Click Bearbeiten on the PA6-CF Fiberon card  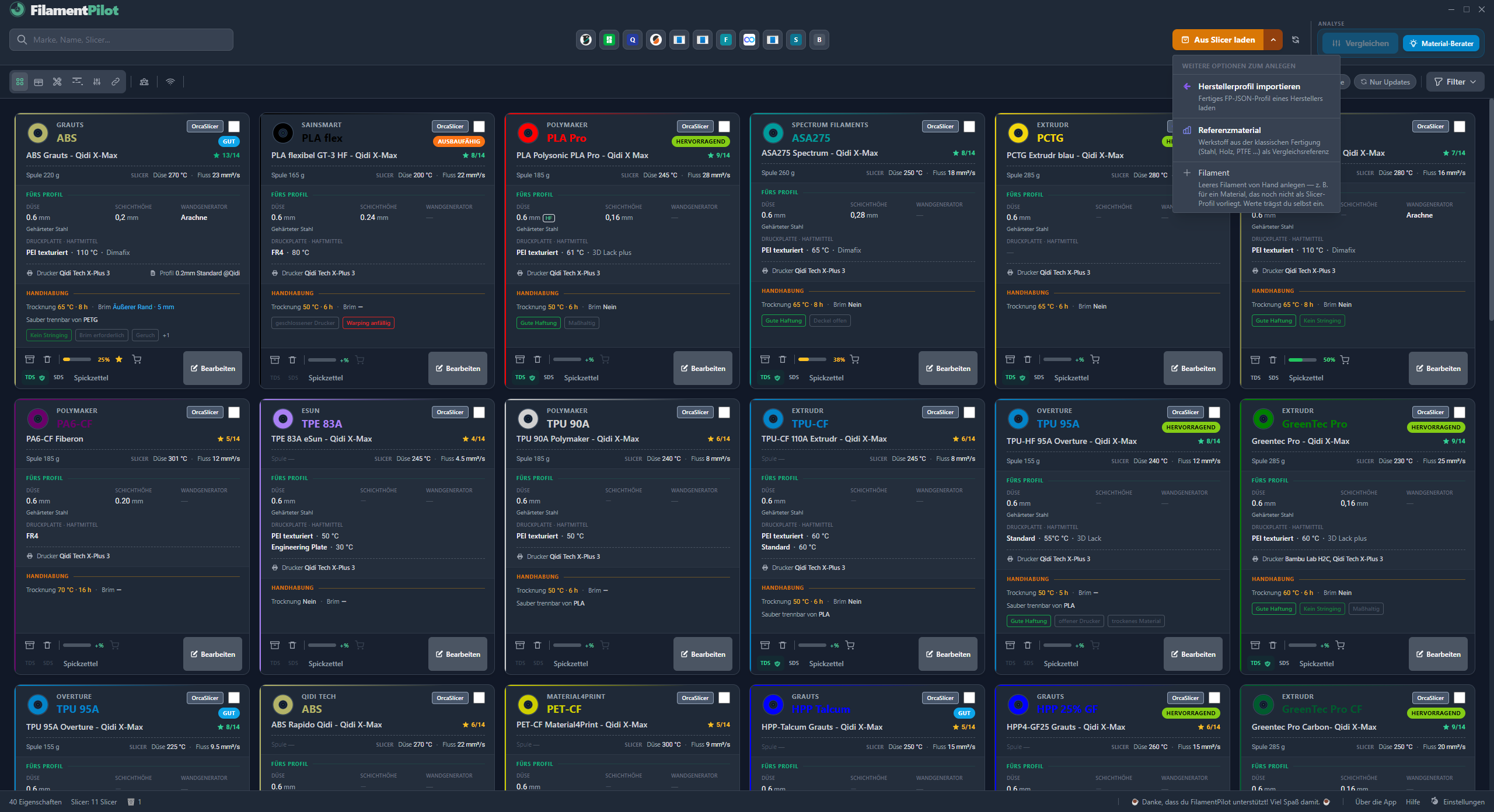(x=212, y=654)
